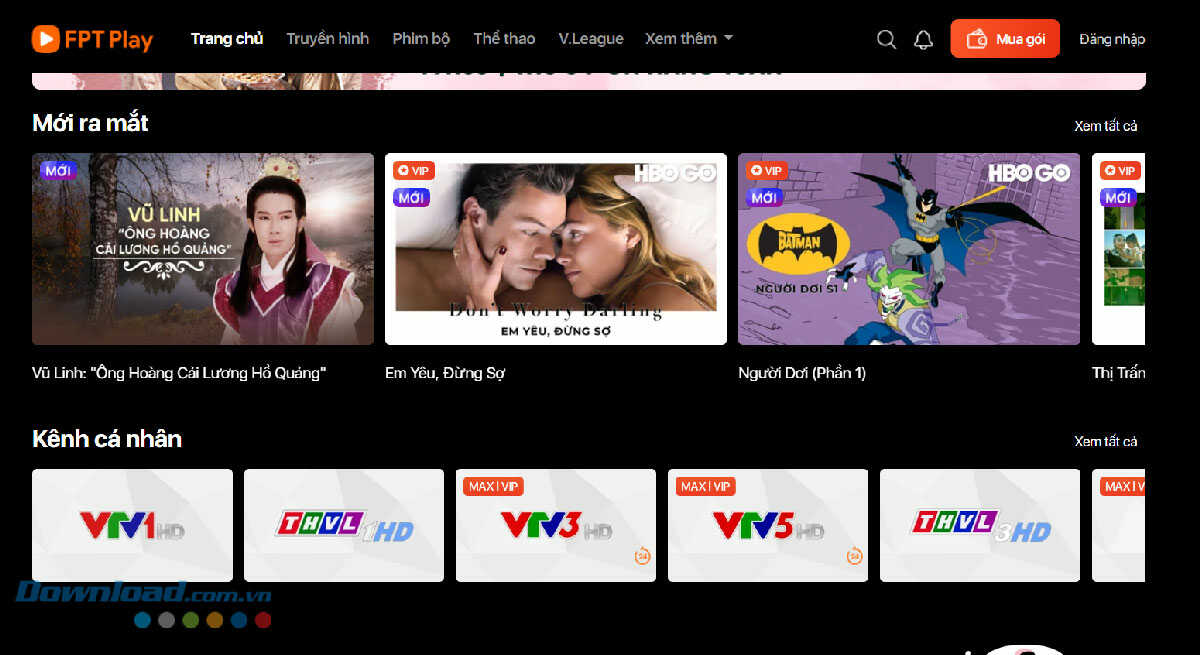Open the VTV5 HD channel

pyautogui.click(x=767, y=525)
